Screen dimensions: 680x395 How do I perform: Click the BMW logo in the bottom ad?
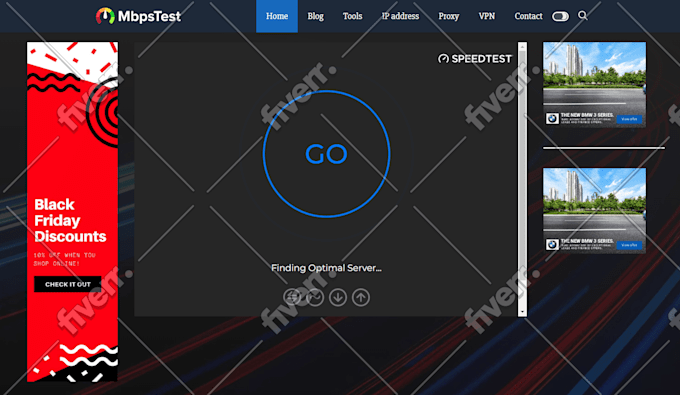pyautogui.click(x=552, y=245)
